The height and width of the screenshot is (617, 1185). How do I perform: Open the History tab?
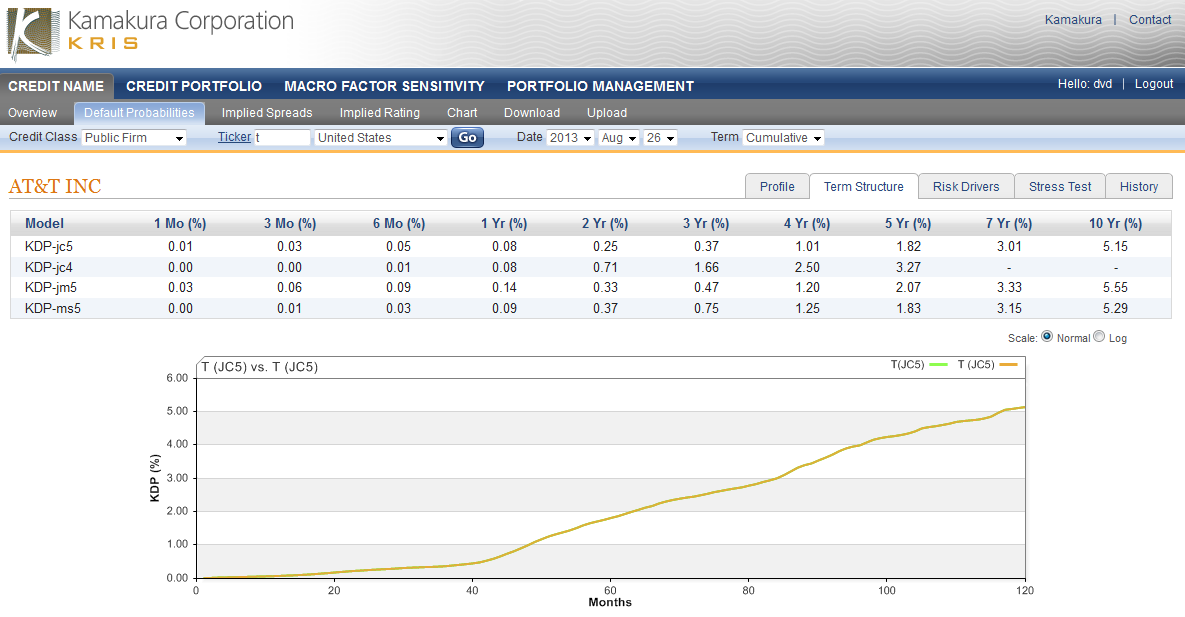[x=1139, y=187]
